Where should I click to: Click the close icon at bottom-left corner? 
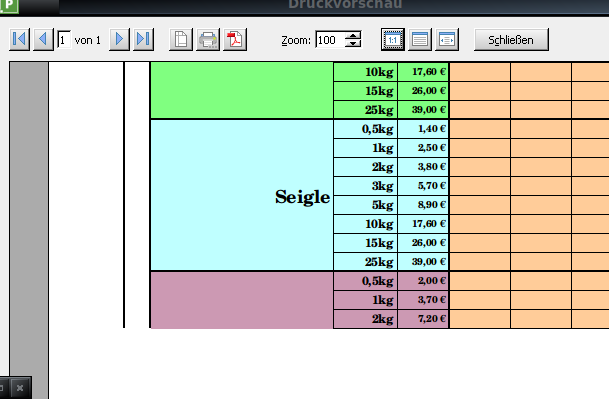tap(20, 388)
